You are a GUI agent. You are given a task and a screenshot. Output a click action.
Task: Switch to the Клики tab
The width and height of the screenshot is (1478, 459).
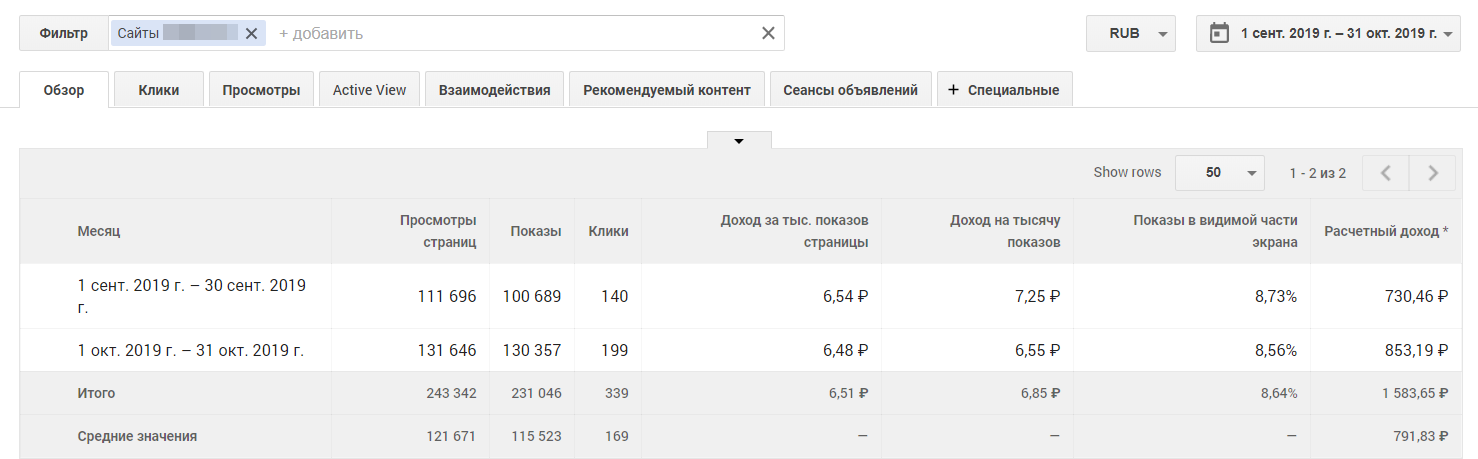coord(159,90)
